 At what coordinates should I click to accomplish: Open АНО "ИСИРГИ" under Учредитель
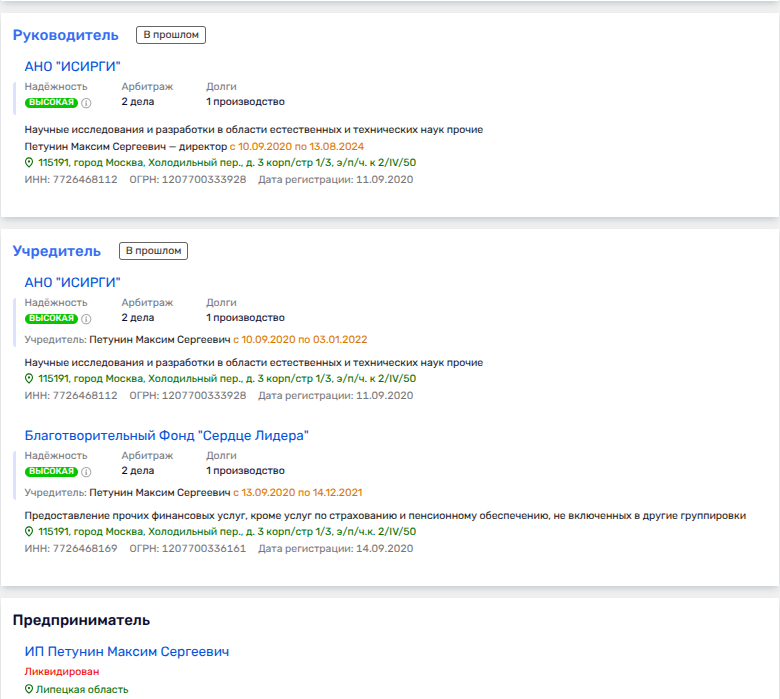point(73,283)
